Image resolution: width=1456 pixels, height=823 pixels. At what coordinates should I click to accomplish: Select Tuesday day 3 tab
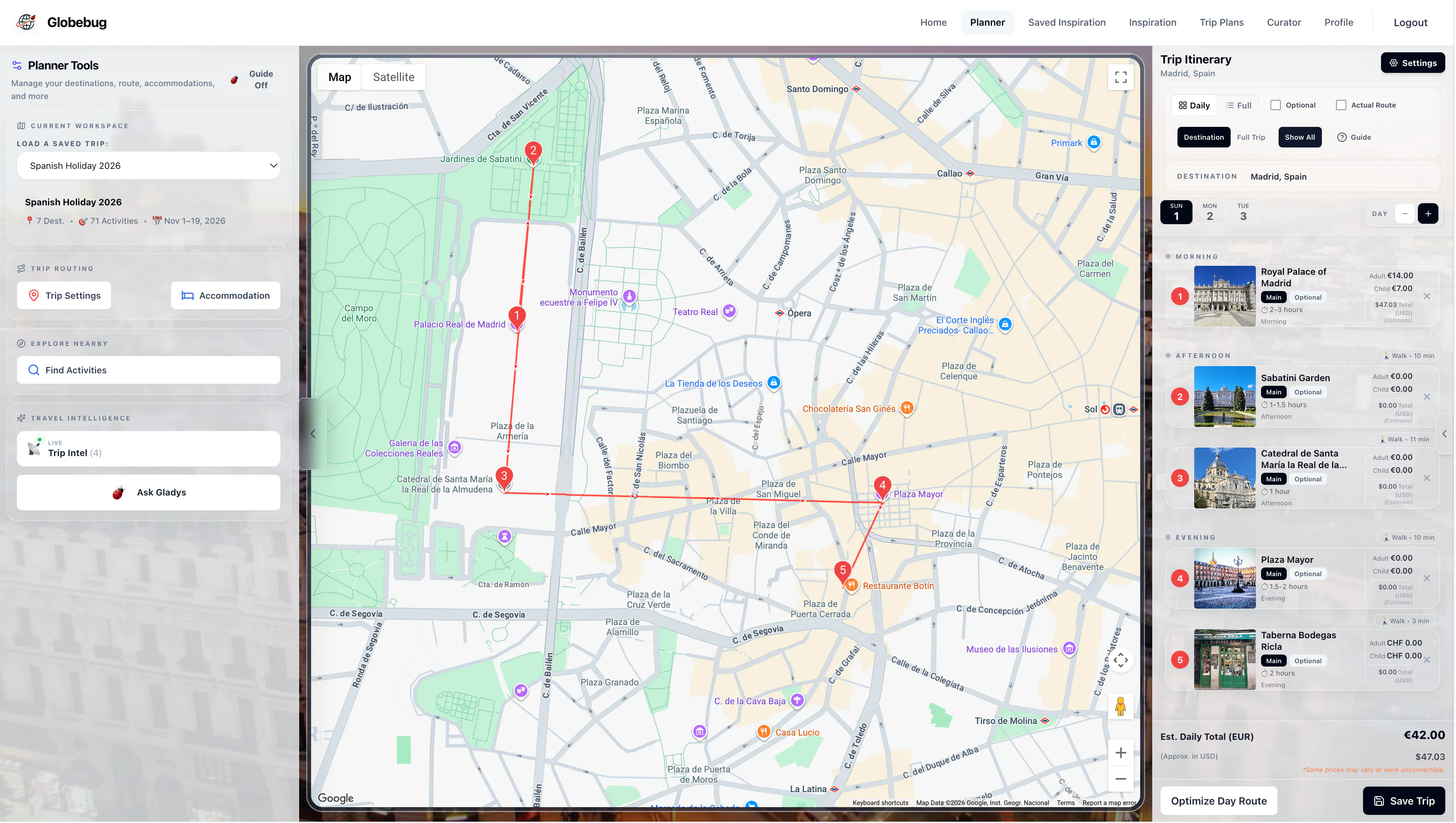tap(1242, 212)
